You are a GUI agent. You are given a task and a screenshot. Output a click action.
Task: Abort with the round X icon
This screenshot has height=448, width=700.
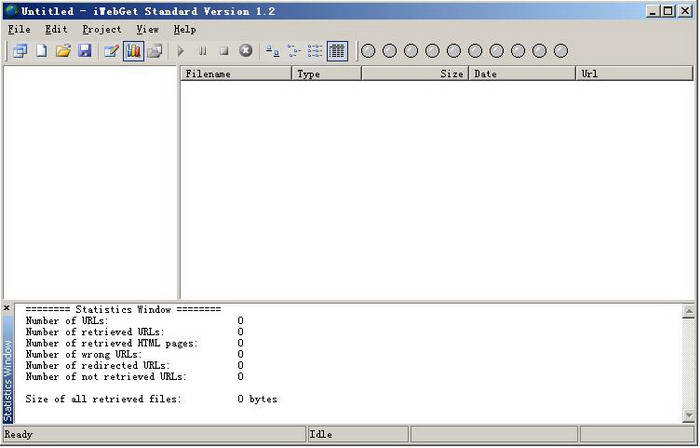point(246,50)
